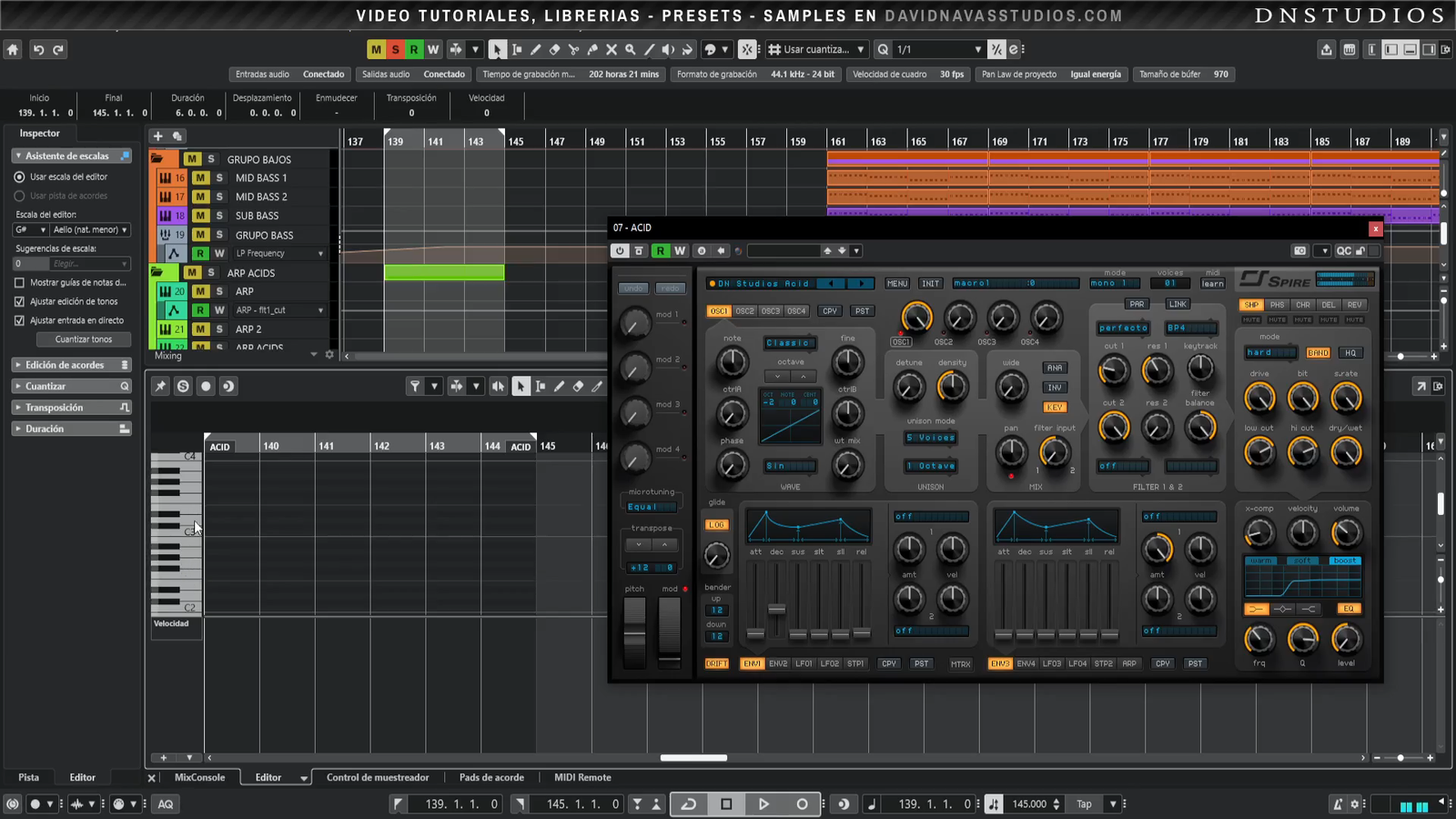Select Usar pista de acordes radio option

click(19, 196)
